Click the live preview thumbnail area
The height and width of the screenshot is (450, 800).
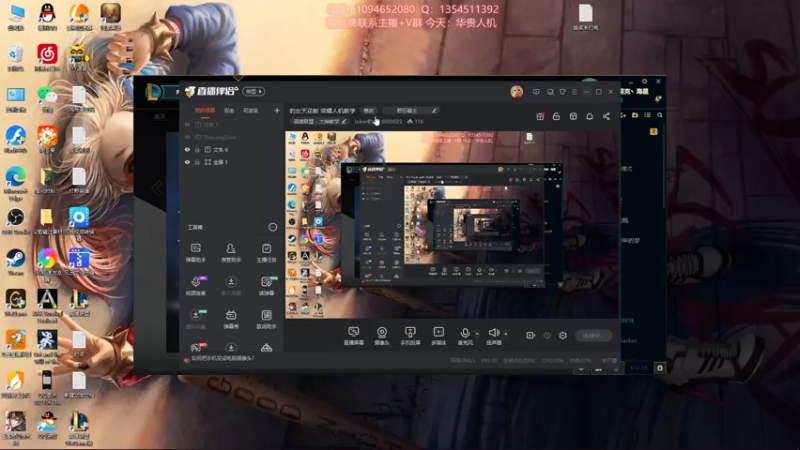(453, 225)
